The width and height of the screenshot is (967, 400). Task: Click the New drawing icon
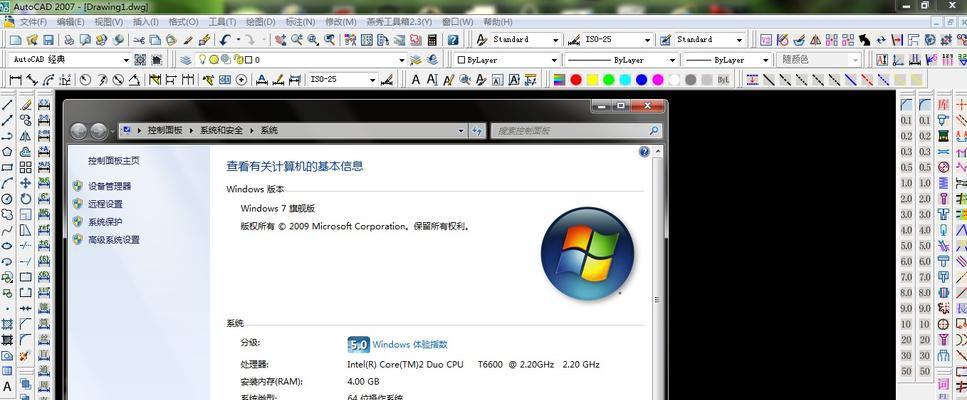[15, 40]
